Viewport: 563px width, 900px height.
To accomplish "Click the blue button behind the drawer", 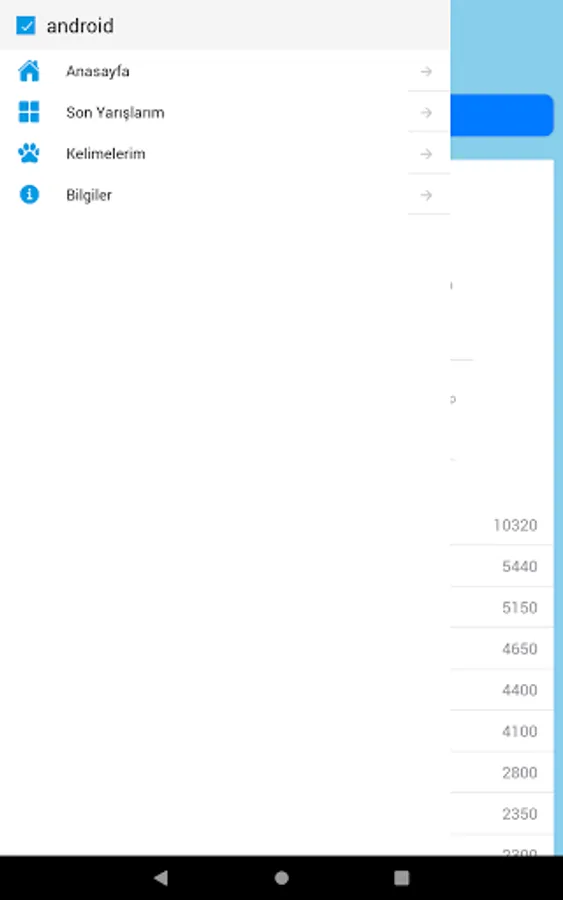I will pyautogui.click(x=502, y=115).
